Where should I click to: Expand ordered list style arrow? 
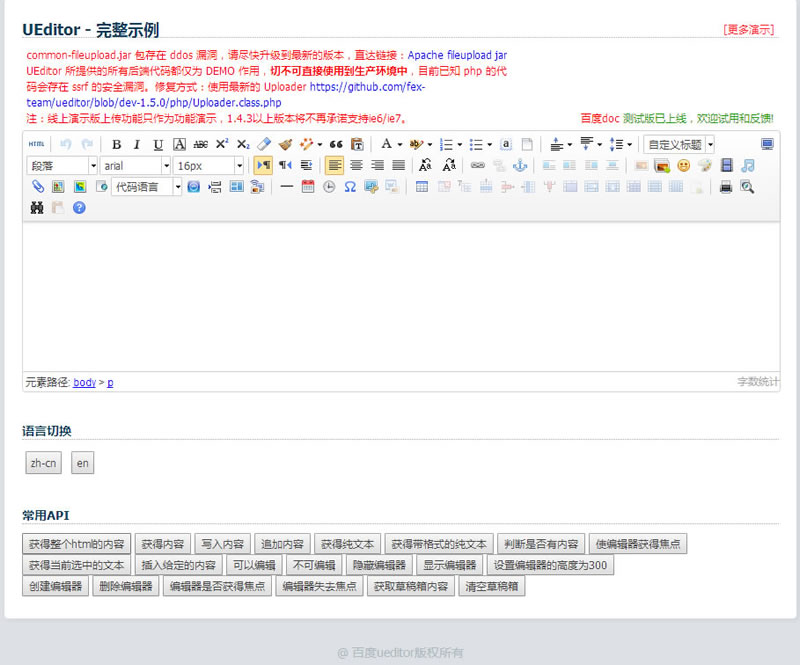point(460,145)
